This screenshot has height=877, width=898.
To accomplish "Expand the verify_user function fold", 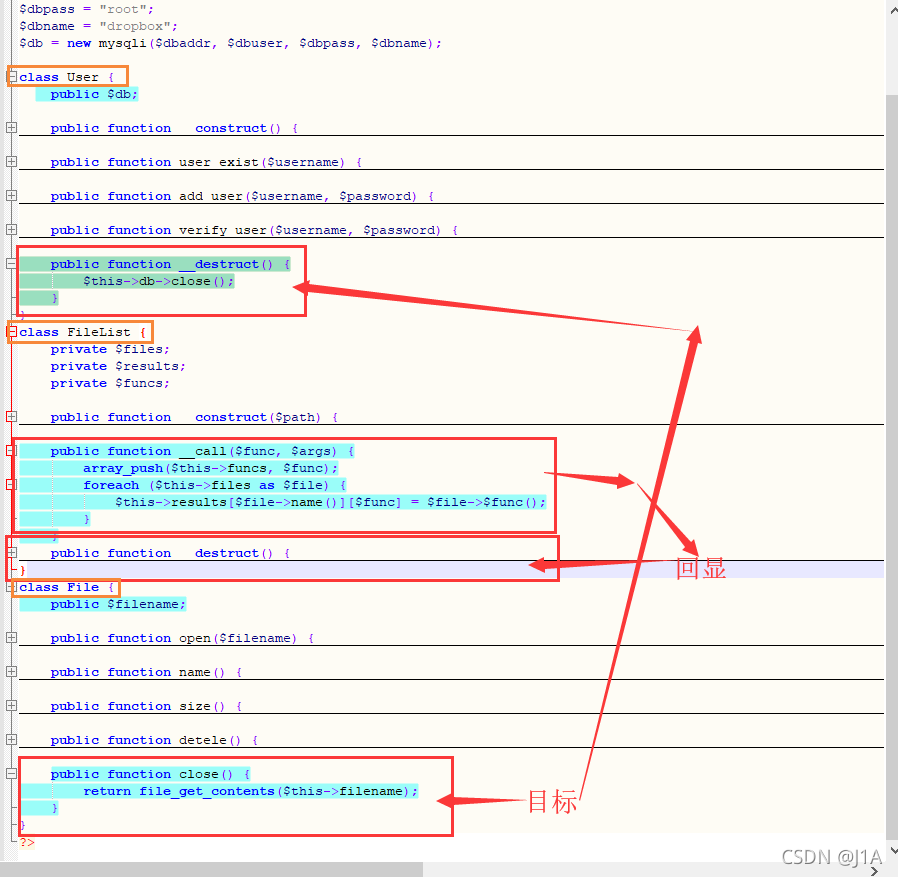I will point(11,229).
